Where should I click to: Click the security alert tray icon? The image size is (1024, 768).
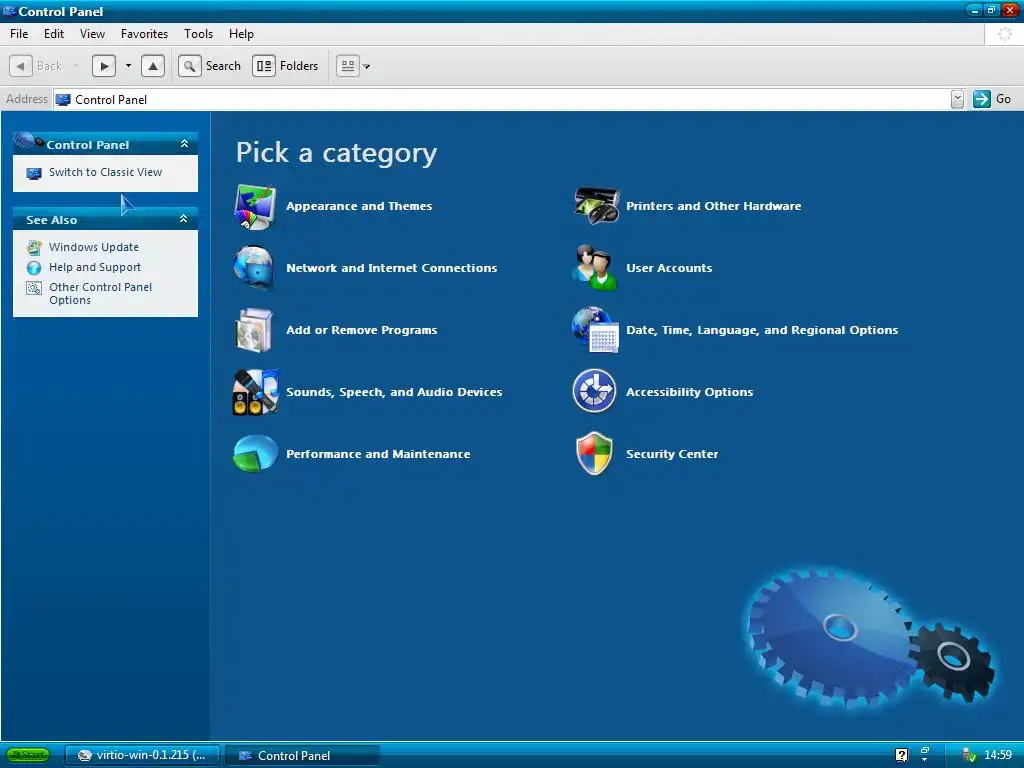coord(969,756)
